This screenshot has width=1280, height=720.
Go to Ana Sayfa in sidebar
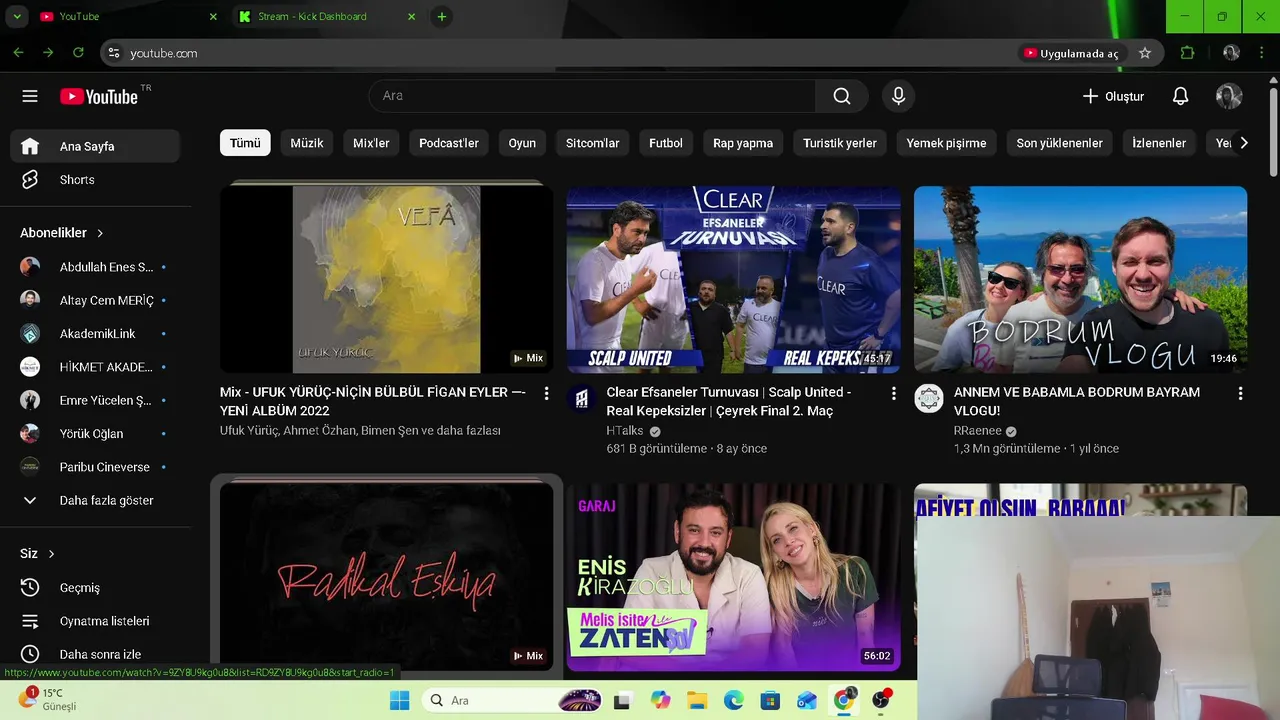click(95, 146)
